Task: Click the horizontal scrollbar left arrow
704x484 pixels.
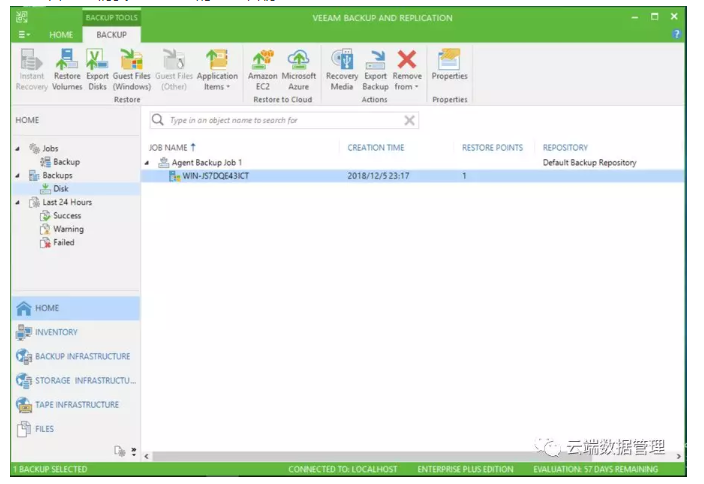Action: (x=147, y=456)
